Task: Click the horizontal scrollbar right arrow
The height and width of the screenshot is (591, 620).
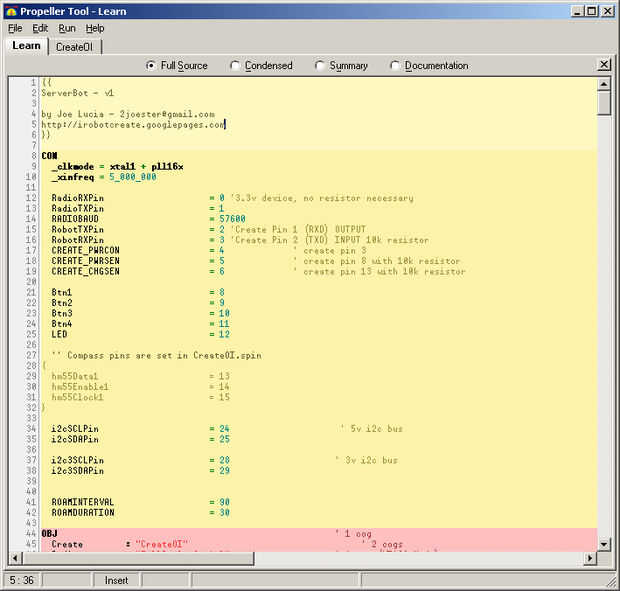Action: [590, 559]
